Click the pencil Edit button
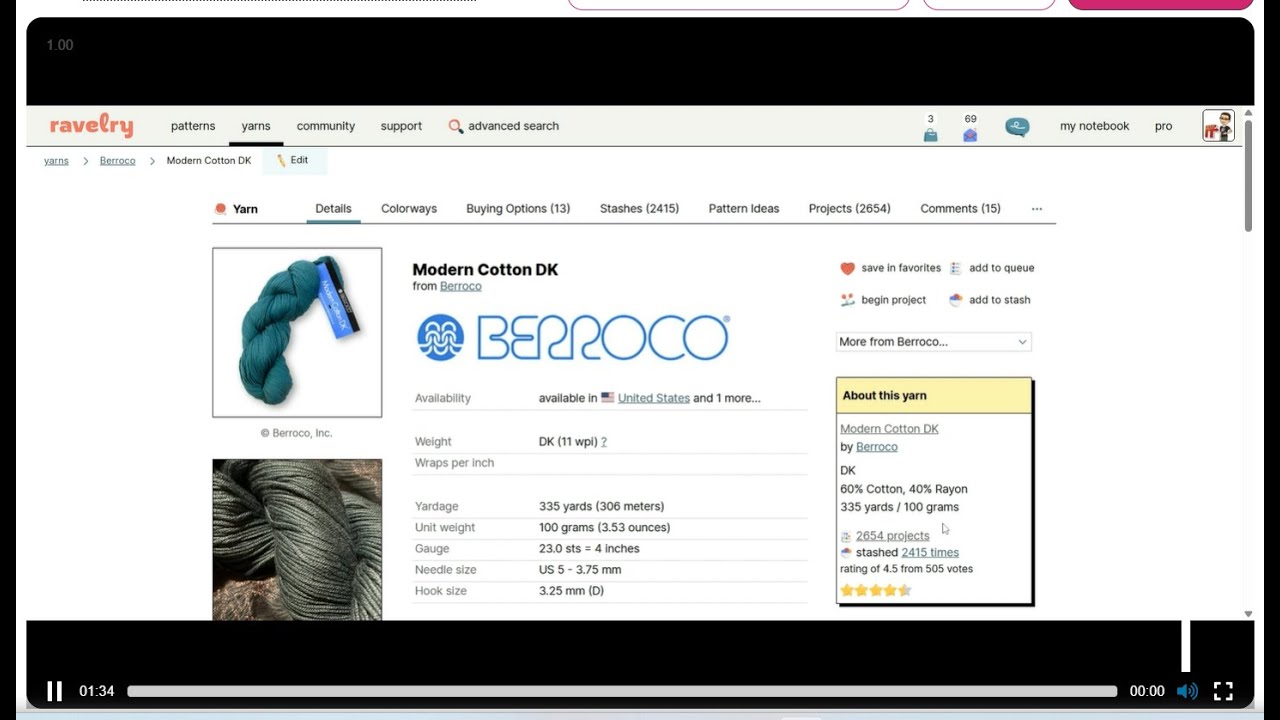The height and width of the screenshot is (720, 1280). (x=294, y=160)
